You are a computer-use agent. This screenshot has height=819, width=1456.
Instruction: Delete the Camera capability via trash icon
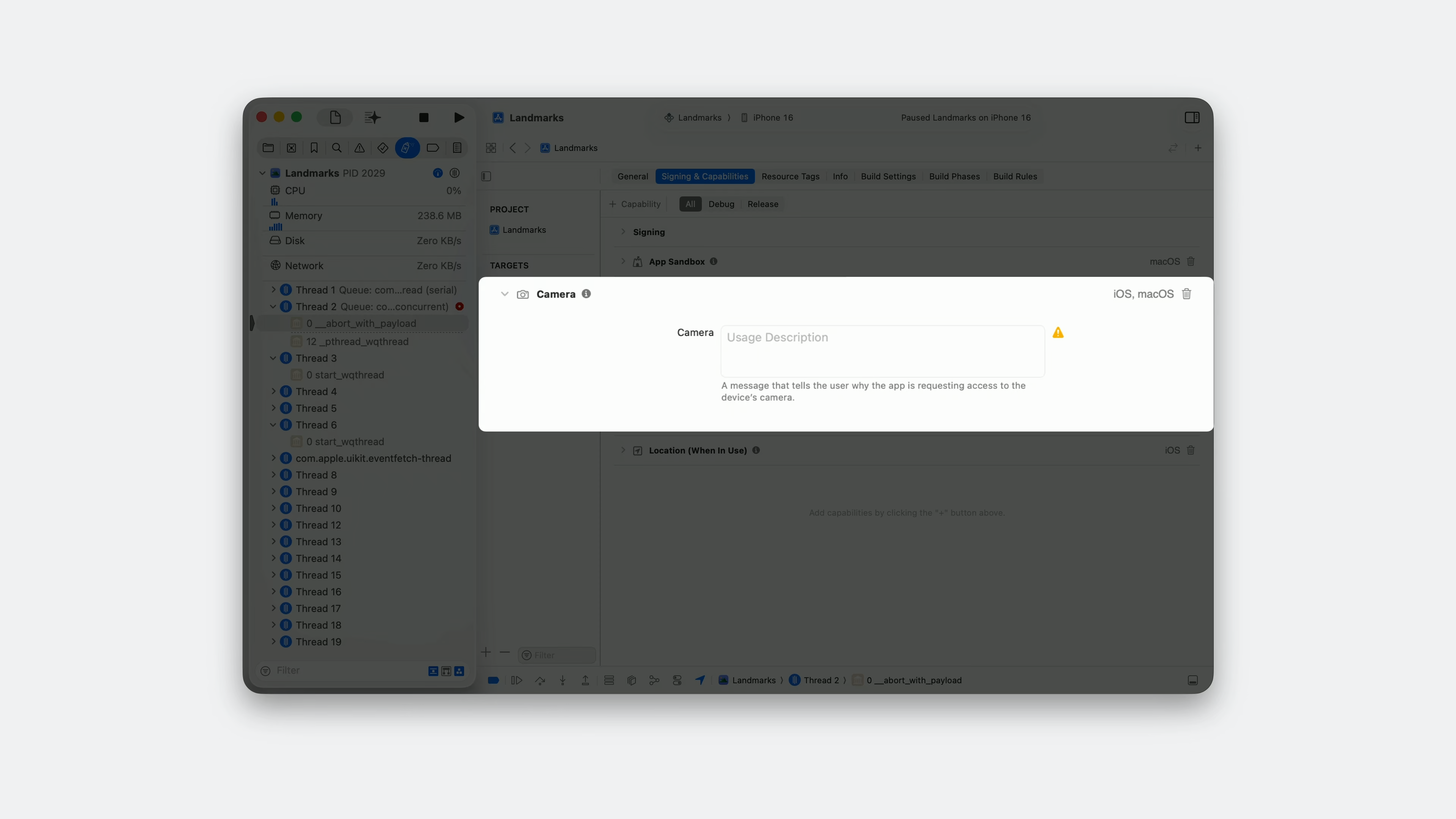[x=1186, y=294]
